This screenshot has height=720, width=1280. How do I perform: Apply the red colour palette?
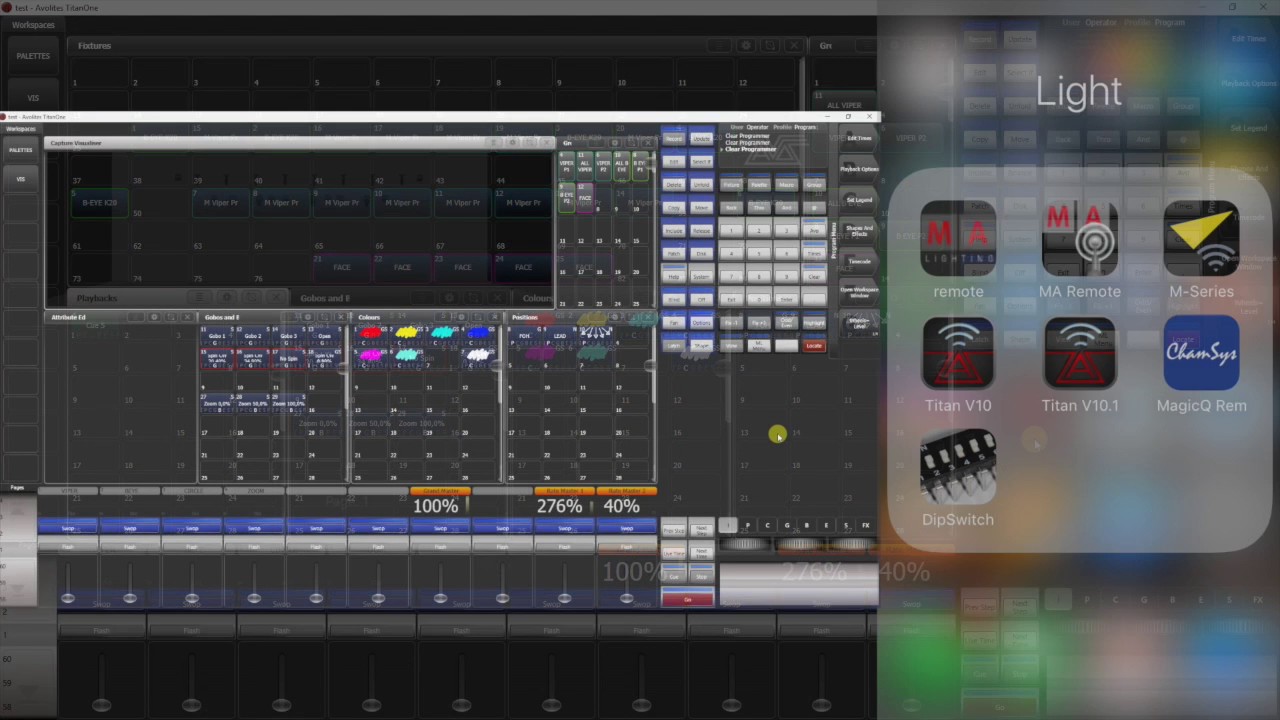click(x=370, y=335)
